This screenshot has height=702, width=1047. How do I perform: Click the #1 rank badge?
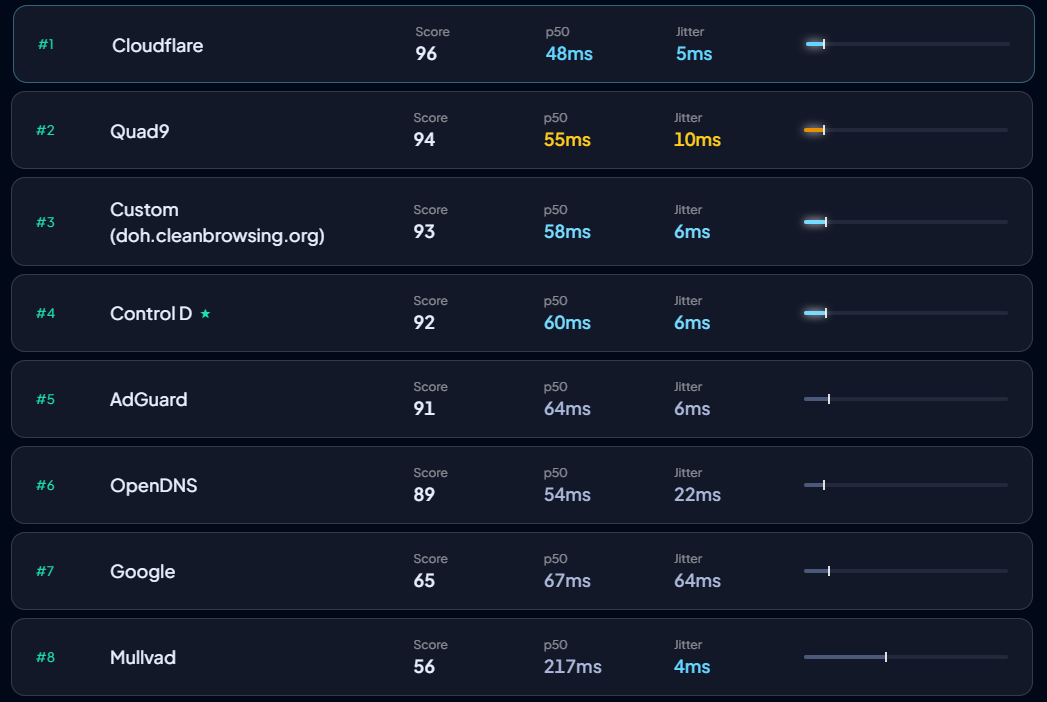pyautogui.click(x=46, y=44)
